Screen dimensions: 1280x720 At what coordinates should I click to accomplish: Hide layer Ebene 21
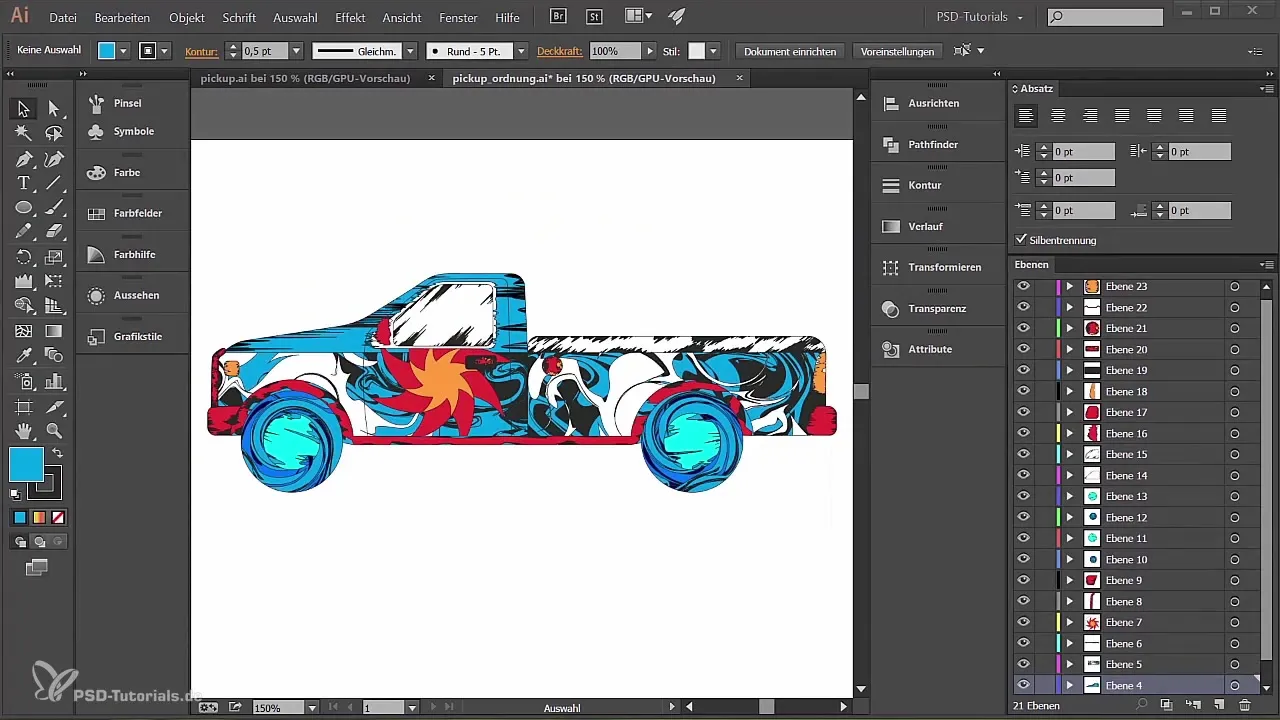(1023, 328)
